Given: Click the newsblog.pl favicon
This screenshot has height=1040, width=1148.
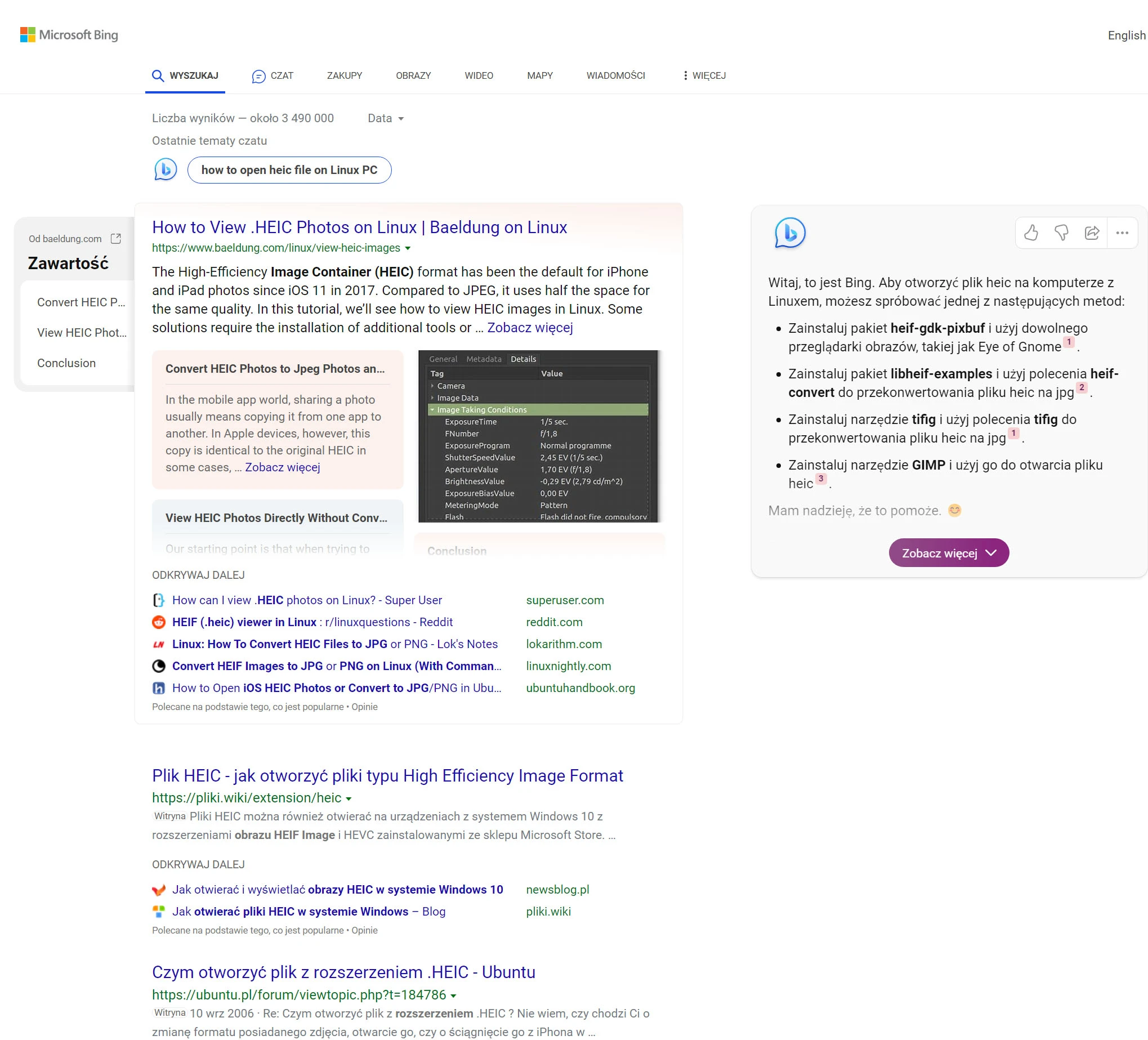Looking at the screenshot, I should click(x=159, y=890).
